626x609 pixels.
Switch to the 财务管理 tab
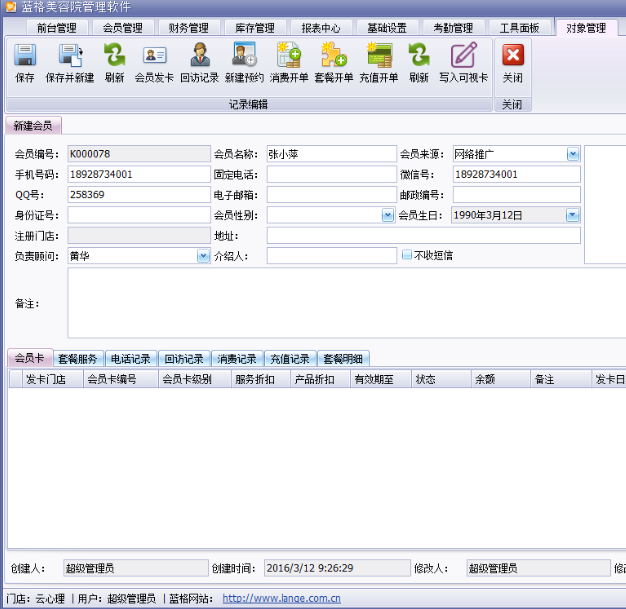point(188,28)
